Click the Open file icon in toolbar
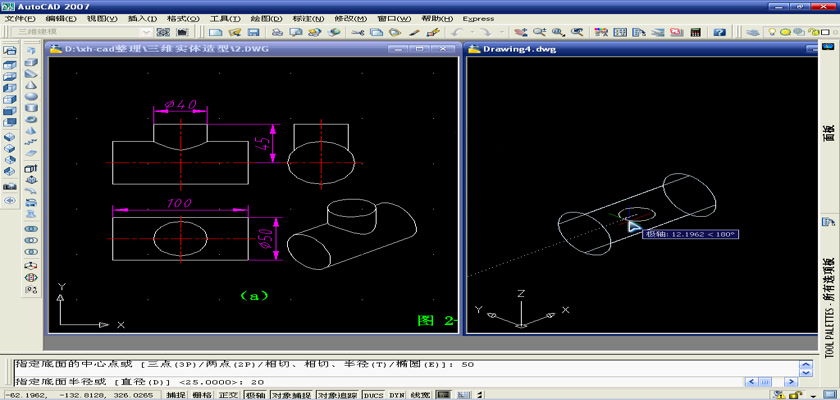Viewport: 840px width, 400px height. [235, 32]
